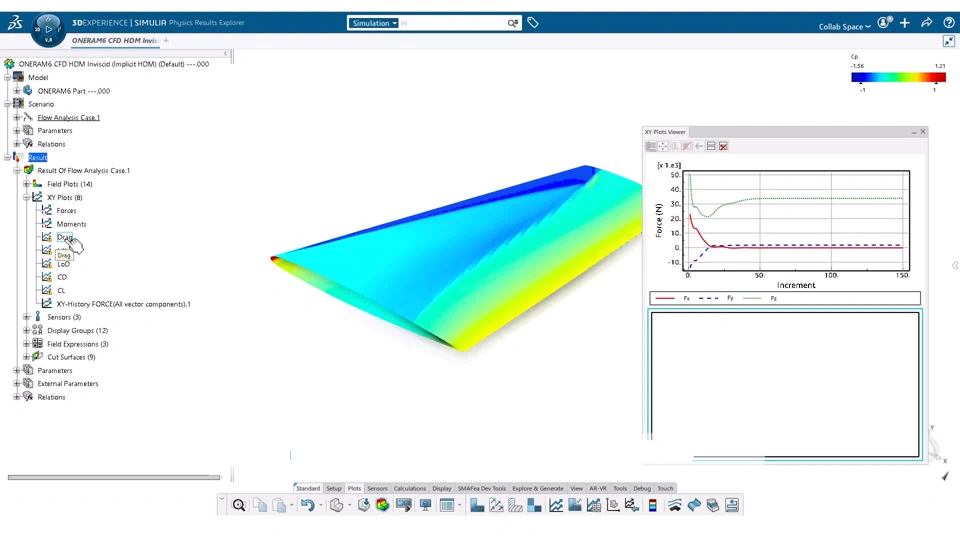
Task: Open the Collab Space dropdown
Action: (844, 26)
